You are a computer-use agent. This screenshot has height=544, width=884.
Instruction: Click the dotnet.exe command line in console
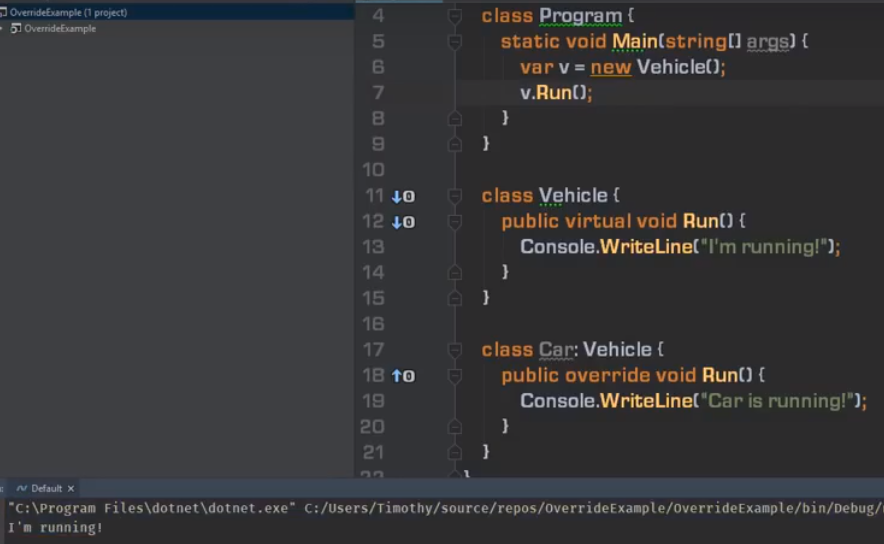pos(445,508)
